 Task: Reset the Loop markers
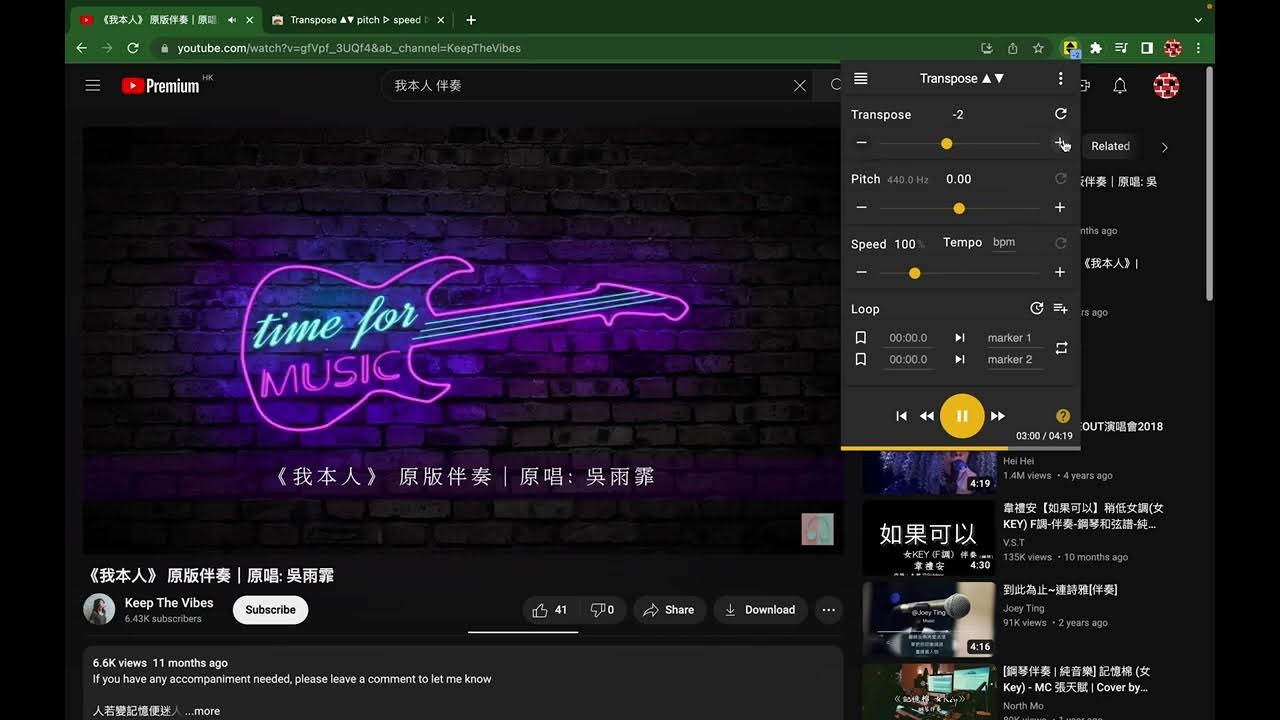click(1037, 309)
